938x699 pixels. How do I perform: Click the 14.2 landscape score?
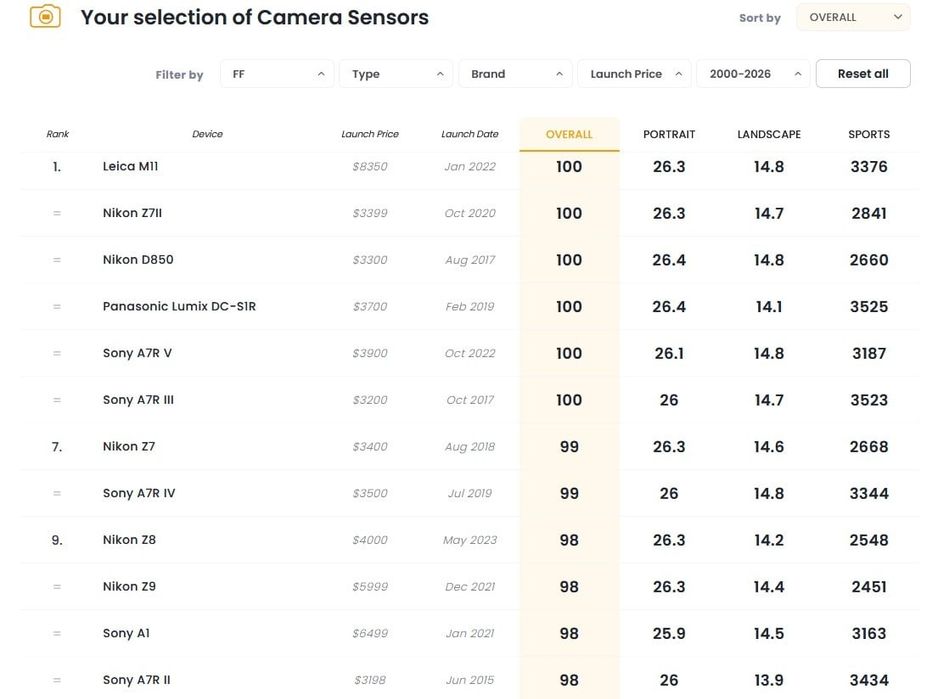[x=769, y=540]
